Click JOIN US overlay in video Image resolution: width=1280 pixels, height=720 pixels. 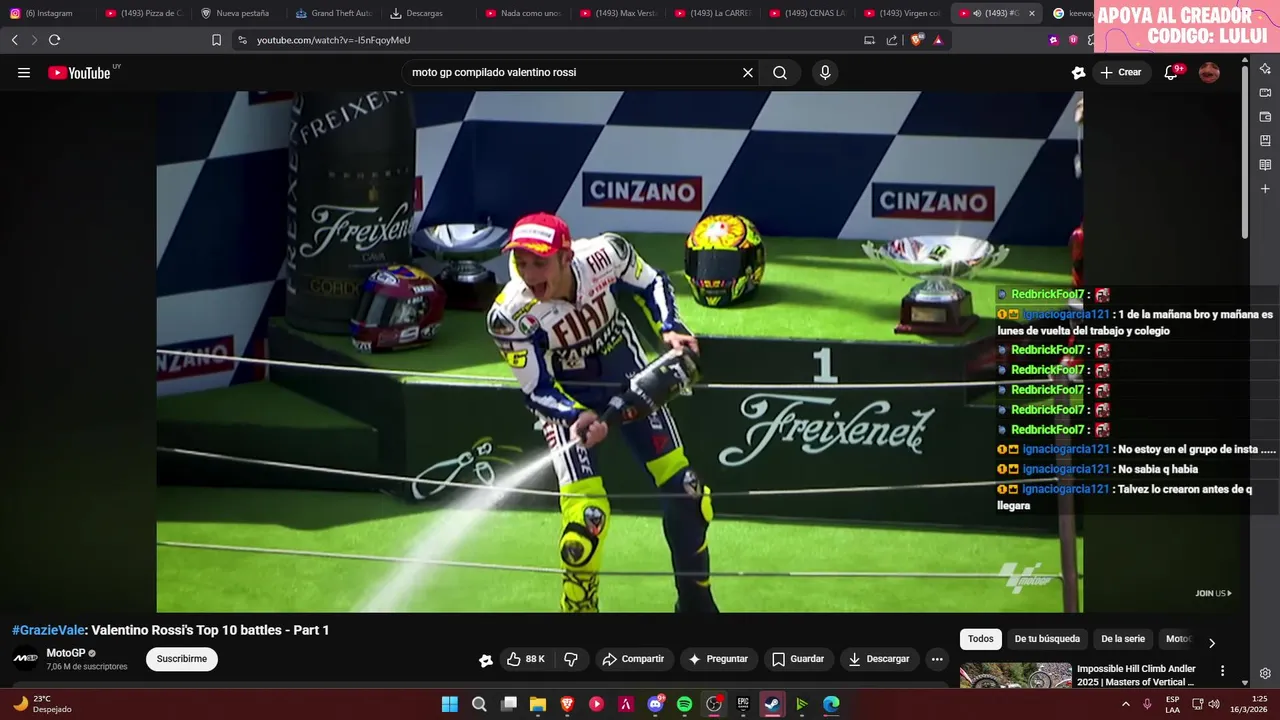1213,593
